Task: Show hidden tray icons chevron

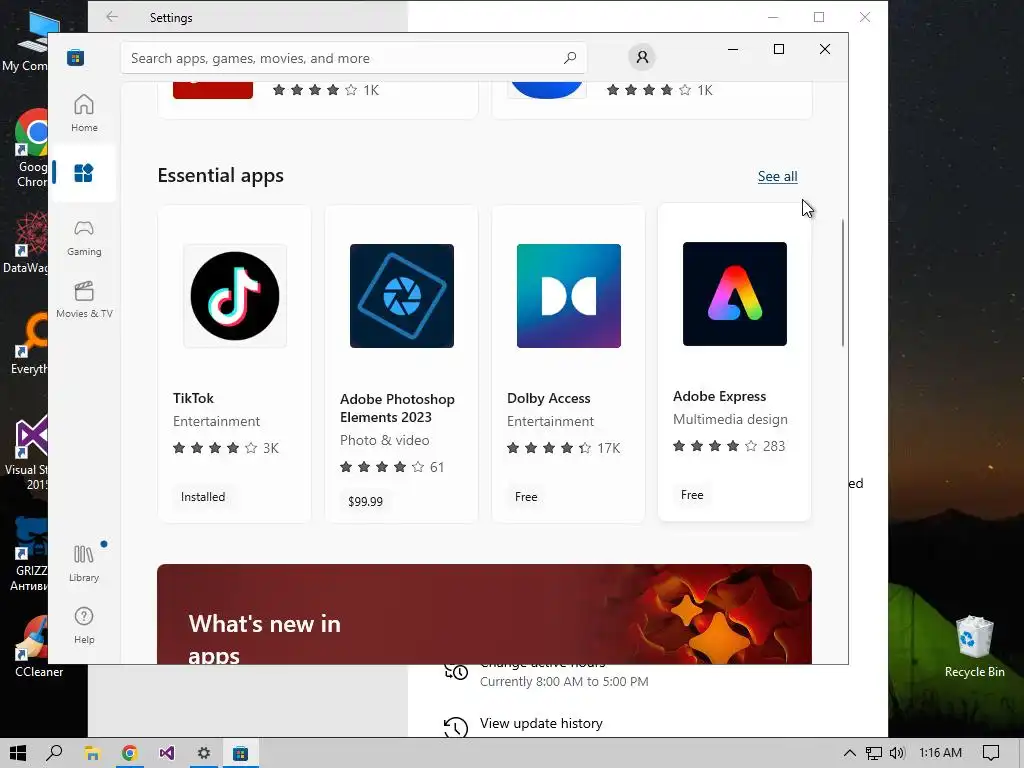Action: [x=849, y=753]
